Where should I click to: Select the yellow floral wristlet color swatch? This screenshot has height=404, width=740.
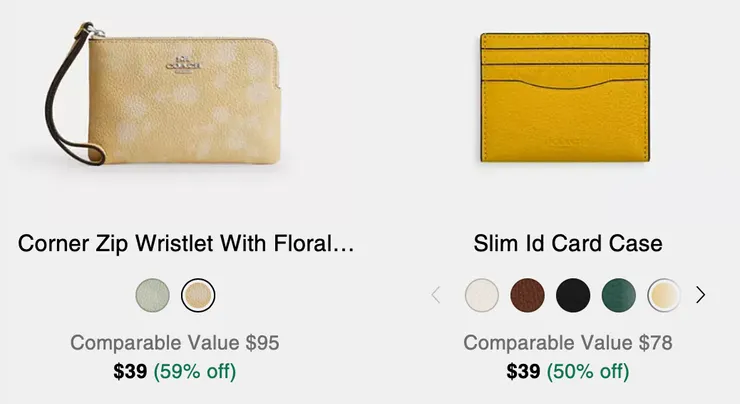198,295
